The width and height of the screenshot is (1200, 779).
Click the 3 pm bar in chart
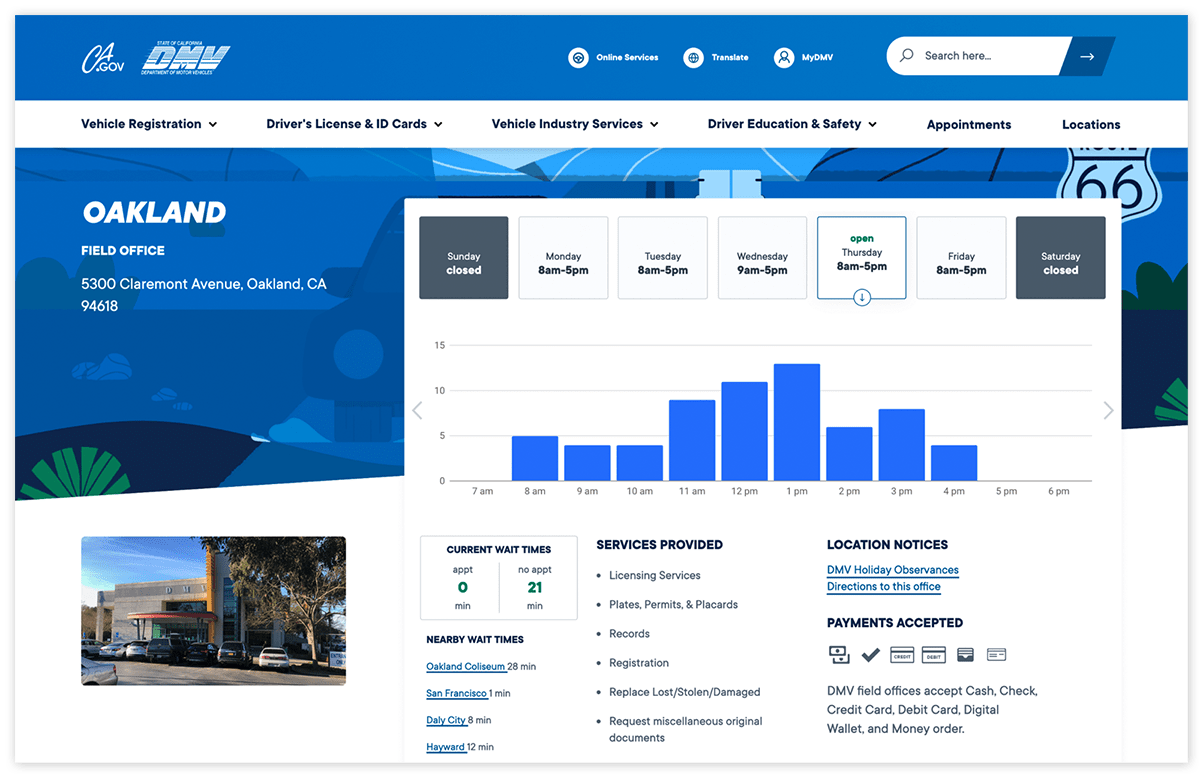click(902, 445)
